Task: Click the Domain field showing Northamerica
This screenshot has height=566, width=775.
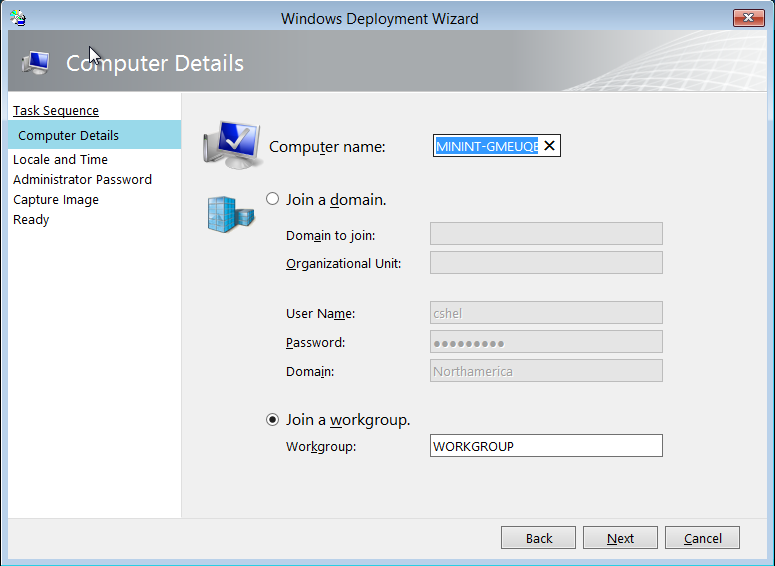Action: [x=546, y=371]
